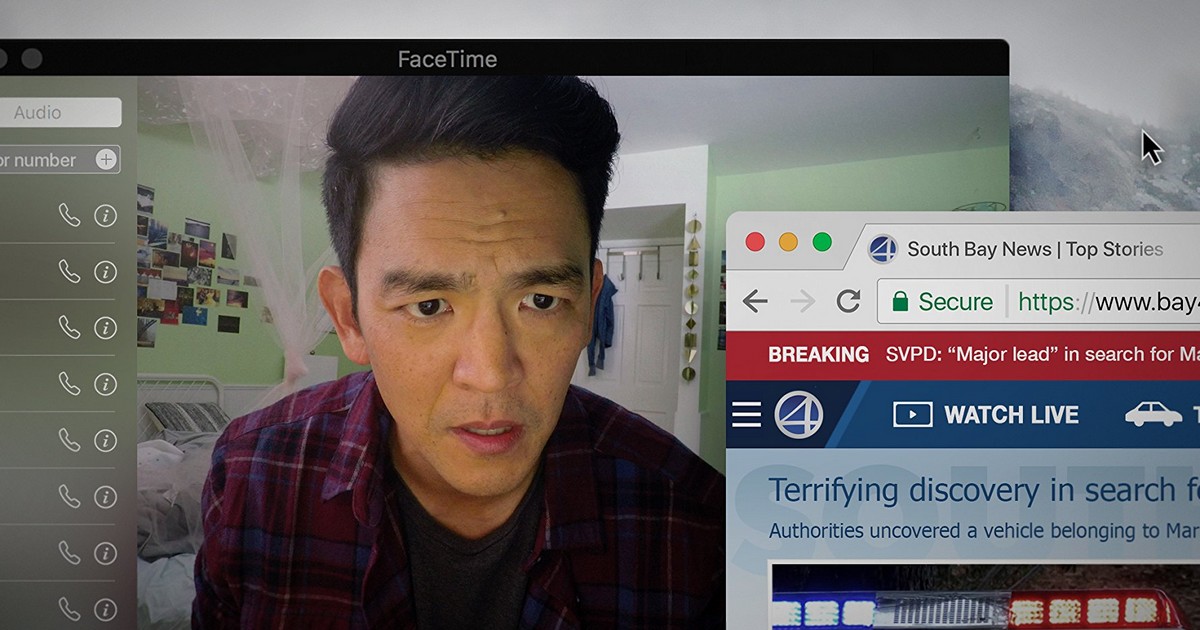Open info for the second FaceTime contact row
The height and width of the screenshot is (630, 1200).
(x=105, y=271)
